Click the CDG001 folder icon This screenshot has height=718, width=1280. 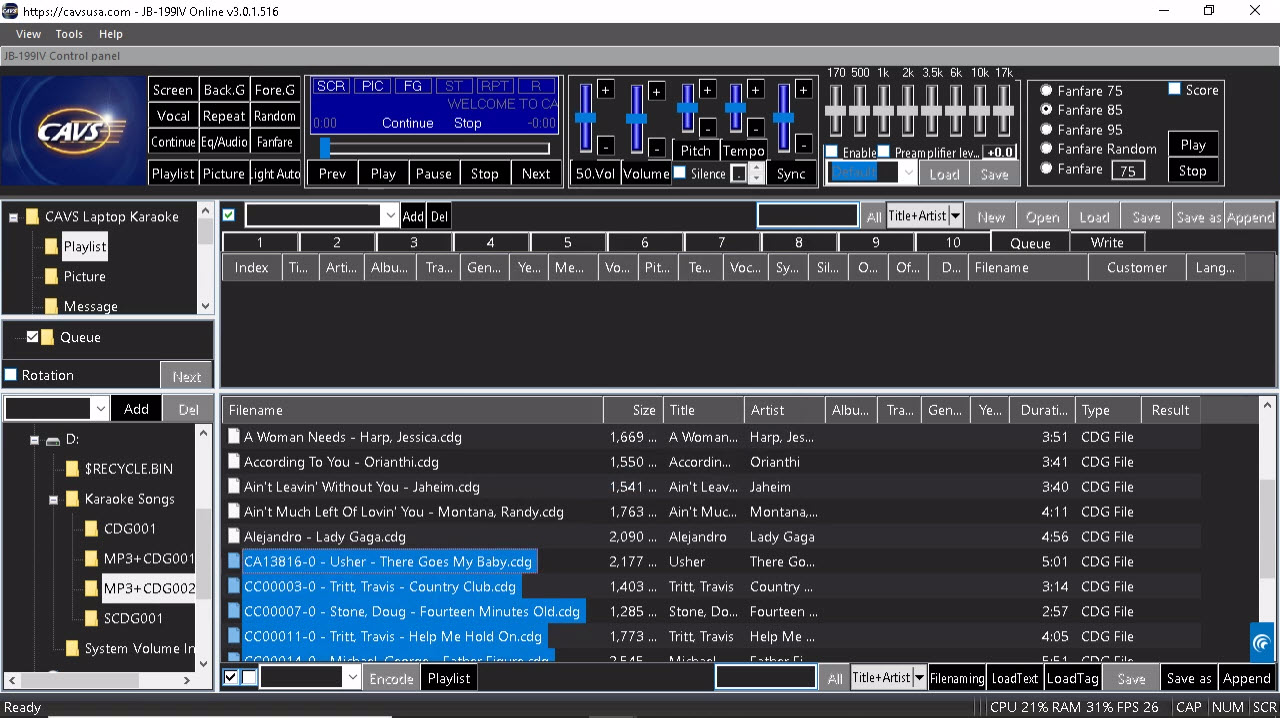(x=91, y=529)
